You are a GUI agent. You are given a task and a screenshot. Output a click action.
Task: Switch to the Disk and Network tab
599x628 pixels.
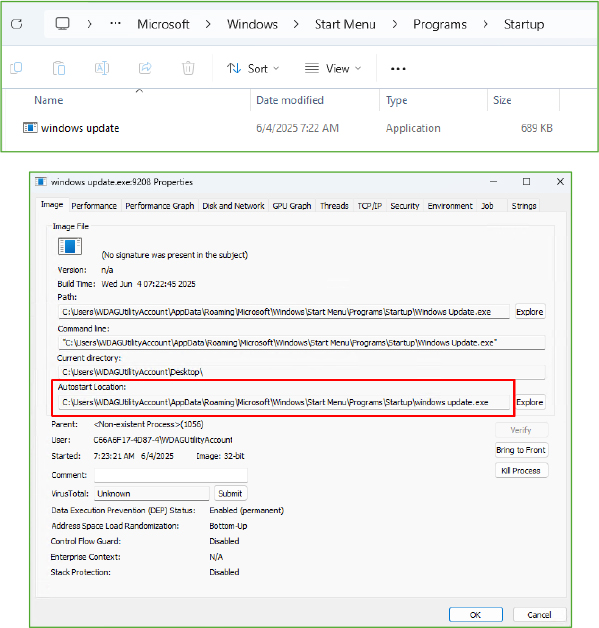[233, 206]
